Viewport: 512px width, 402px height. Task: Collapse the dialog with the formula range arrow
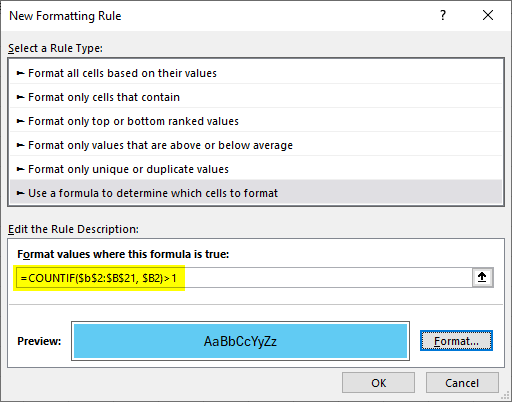pyautogui.click(x=482, y=277)
